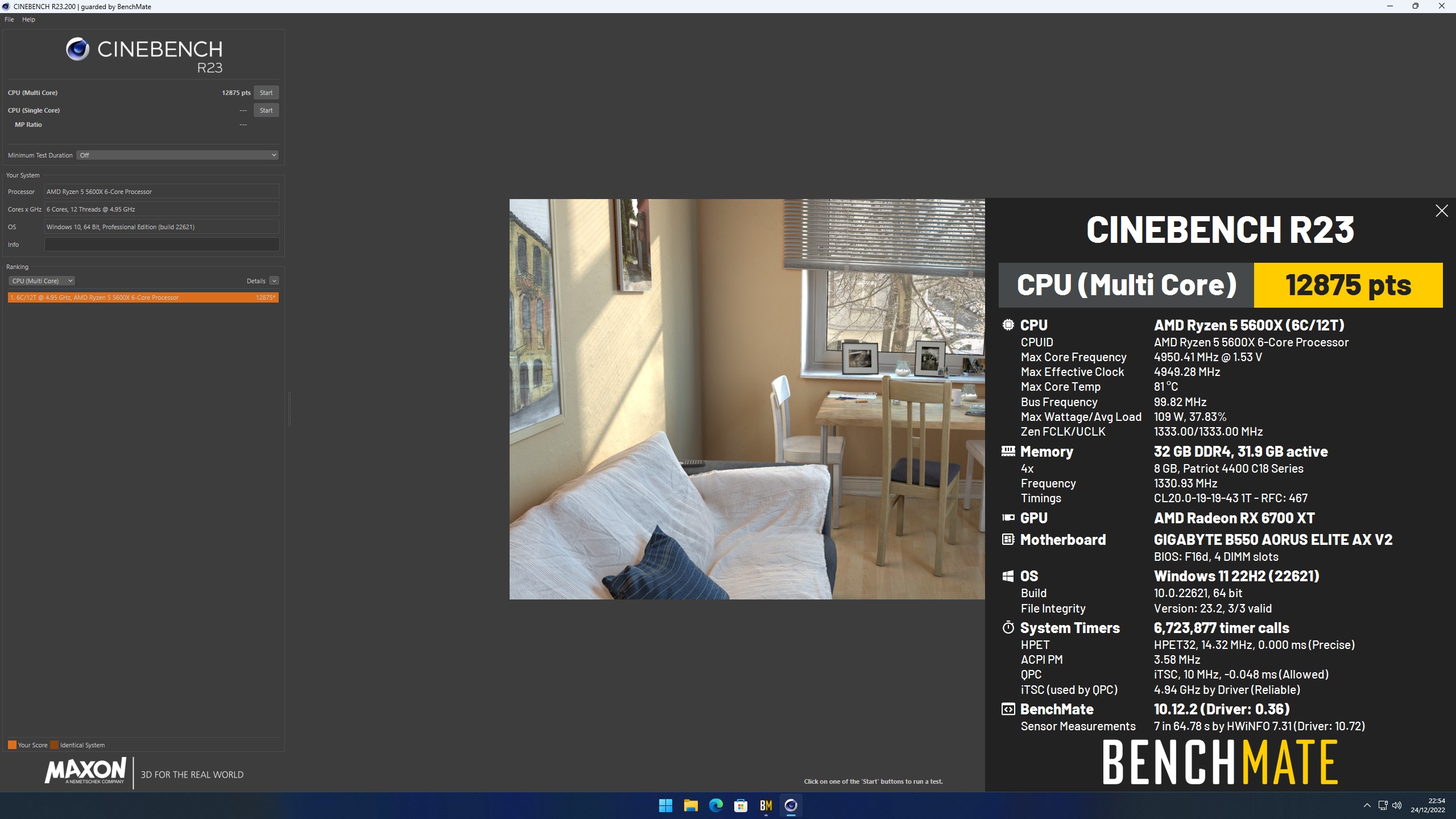Image resolution: width=1456 pixels, height=819 pixels.
Task: Click the System Timers stopwatch icon
Action: tap(1008, 627)
